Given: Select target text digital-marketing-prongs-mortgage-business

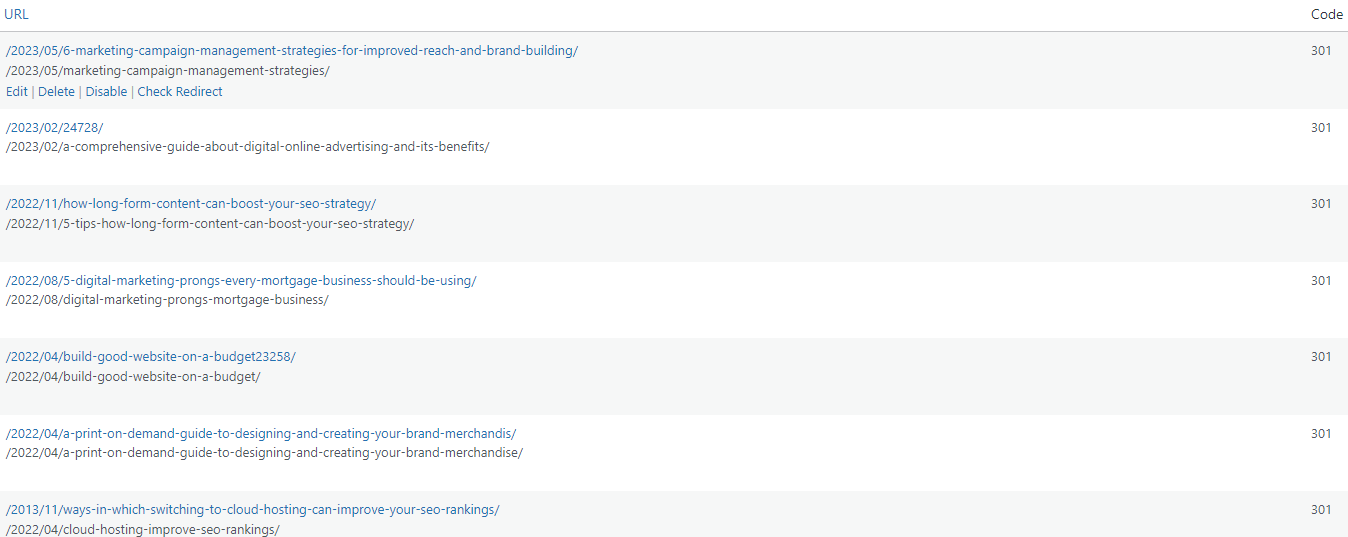Looking at the screenshot, I should pos(166,300).
